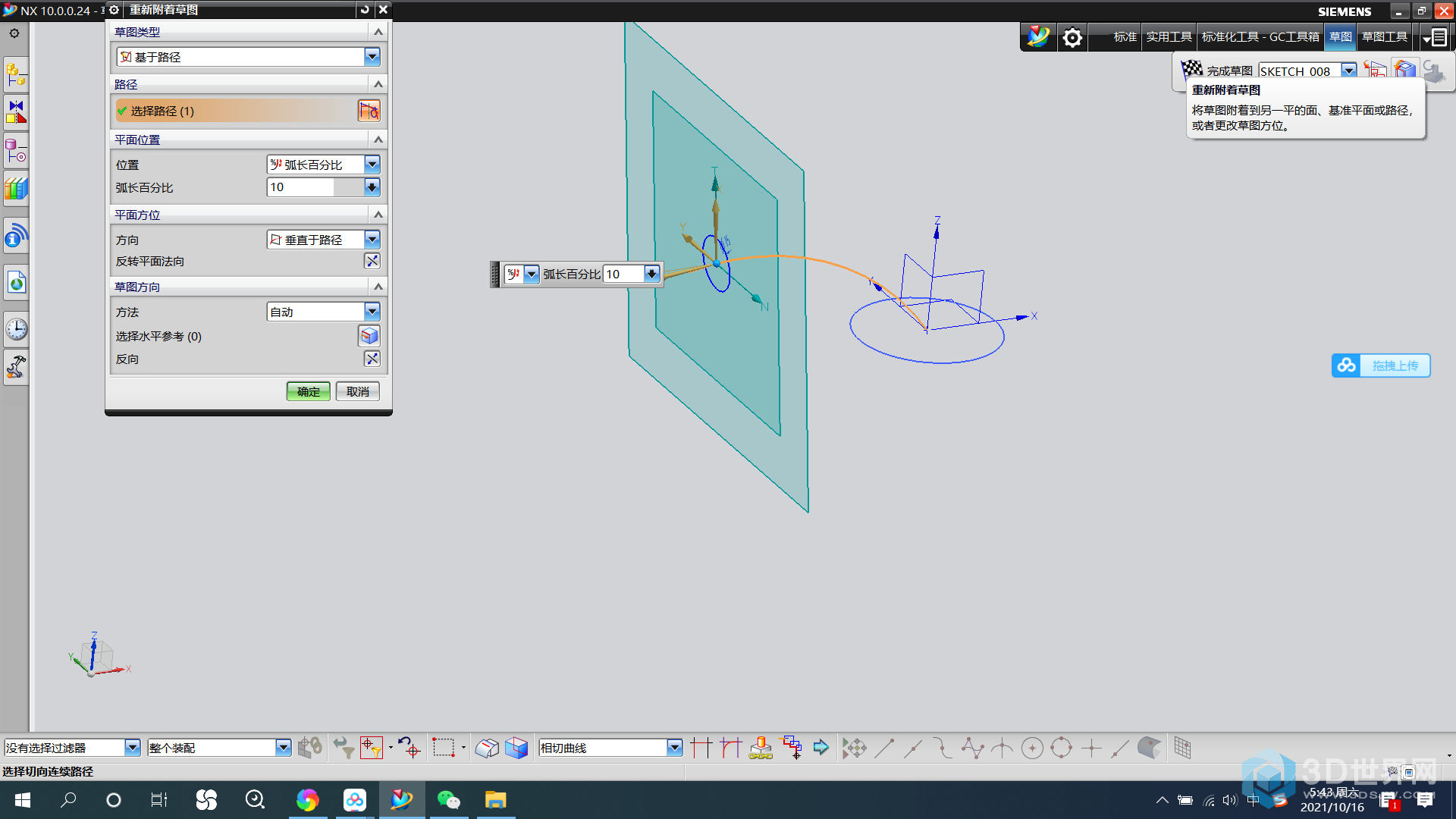Open the 实用工具 toolbar tab
The width and height of the screenshot is (1456, 819).
(1169, 36)
